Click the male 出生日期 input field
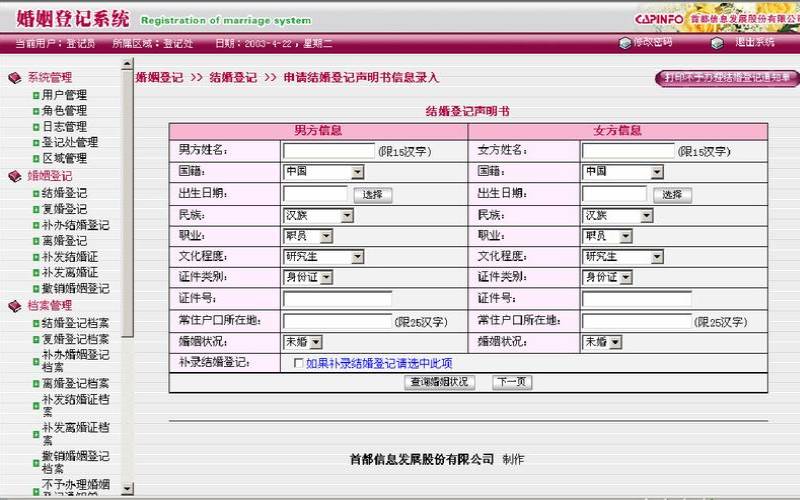The width and height of the screenshot is (800, 500). tap(315, 194)
